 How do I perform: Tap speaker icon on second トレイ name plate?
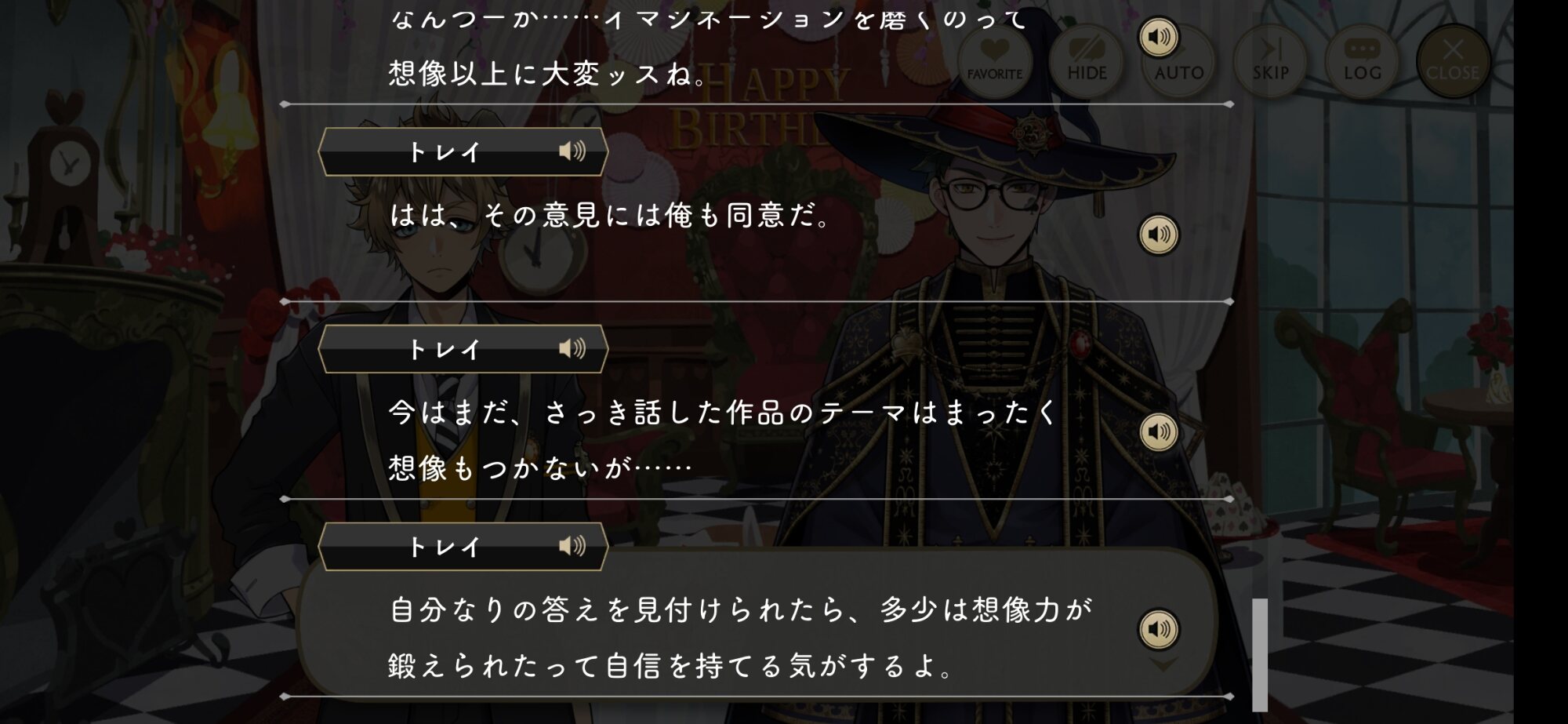pos(572,348)
